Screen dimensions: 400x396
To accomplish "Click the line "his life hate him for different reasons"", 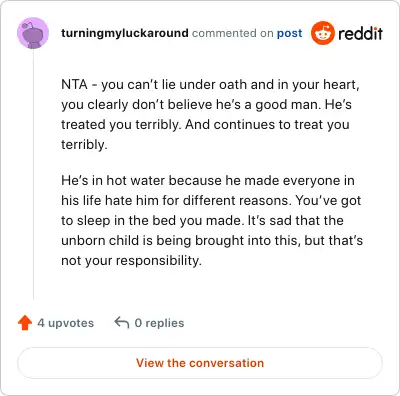I will tap(211, 201).
